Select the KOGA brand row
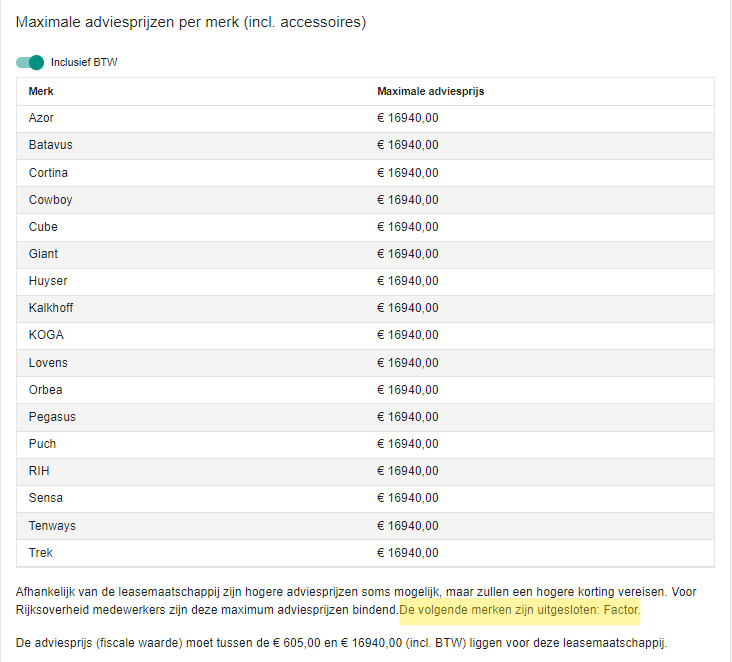732x662 pixels. pos(365,336)
